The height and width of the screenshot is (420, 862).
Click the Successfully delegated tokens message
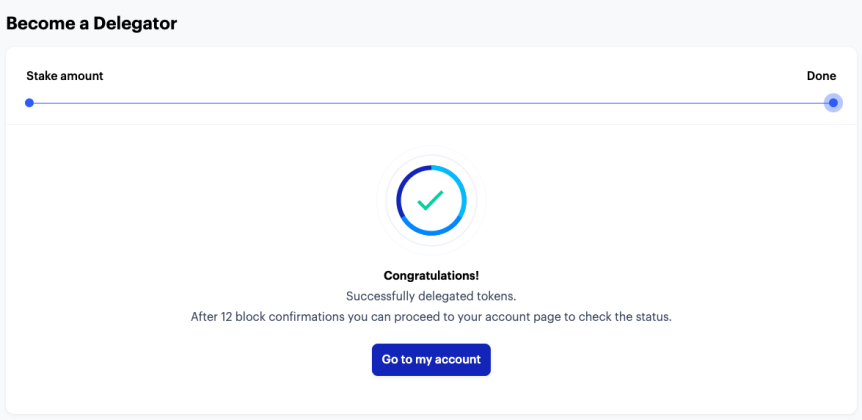click(431, 296)
